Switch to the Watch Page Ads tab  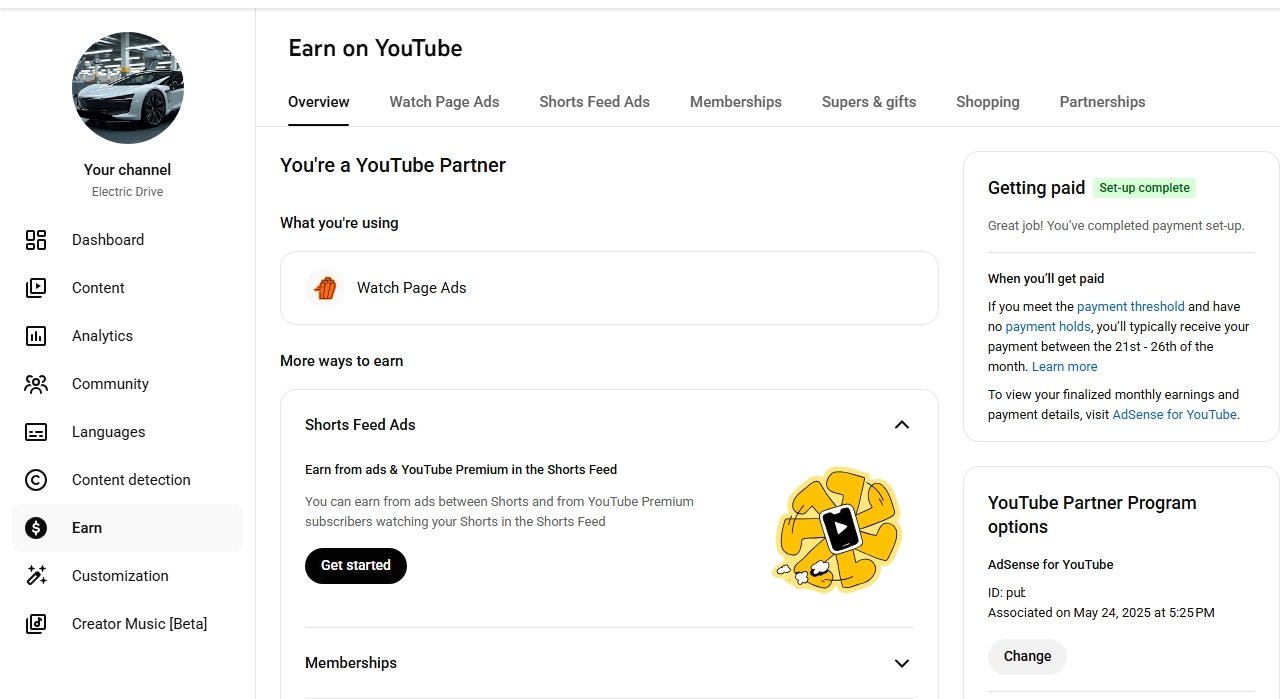(x=444, y=102)
